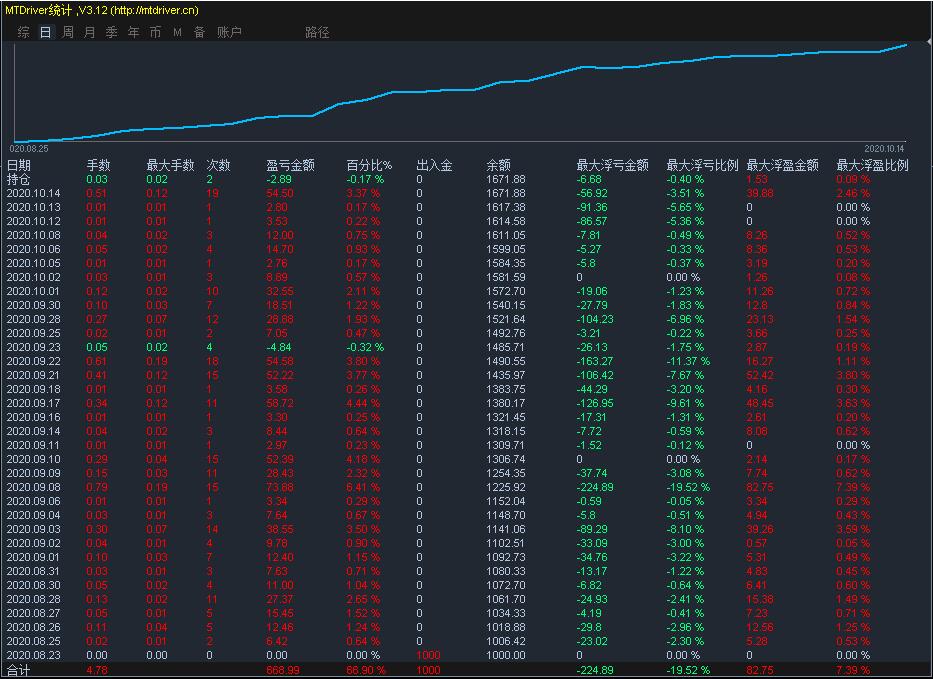Switch to the 年 yearly tab
This screenshot has width=933, height=679.
coord(133,32)
